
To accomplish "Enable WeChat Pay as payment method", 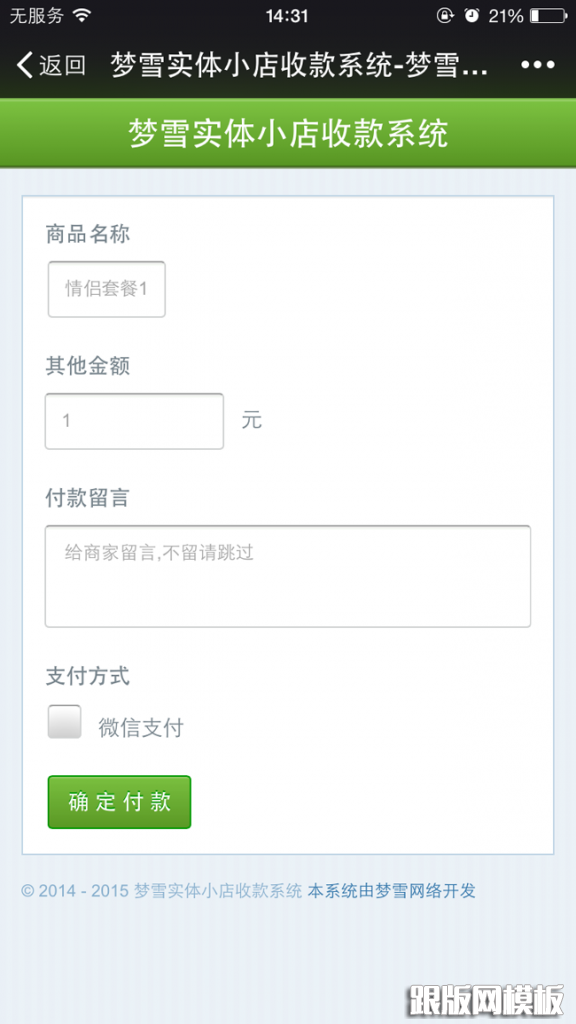I will pos(64,721).
